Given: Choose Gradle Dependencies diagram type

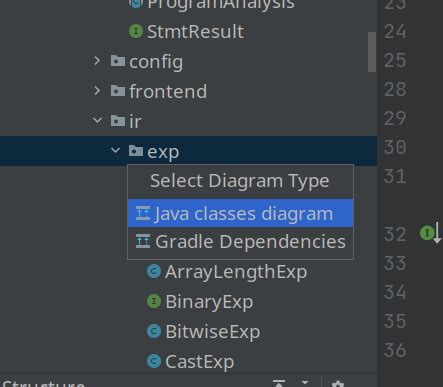Looking at the screenshot, I should (240, 241).
